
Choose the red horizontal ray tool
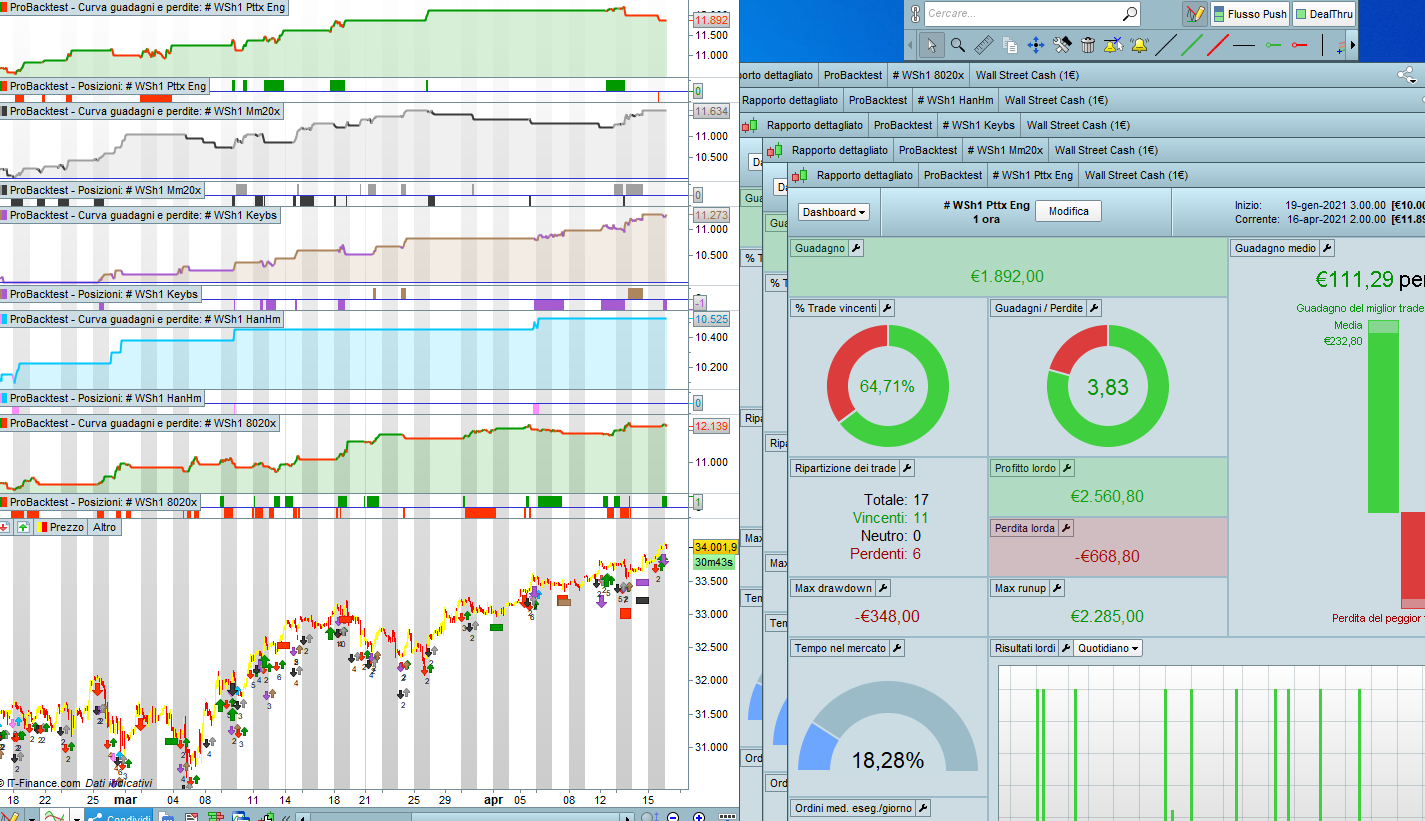click(x=1299, y=45)
